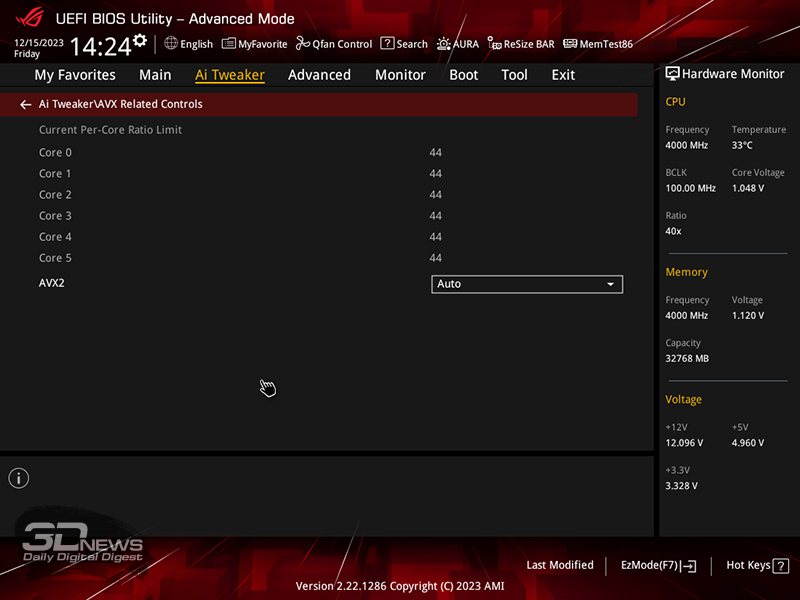This screenshot has width=800, height=600.
Task: Click the Core 5 row label
Action: [x=55, y=258]
